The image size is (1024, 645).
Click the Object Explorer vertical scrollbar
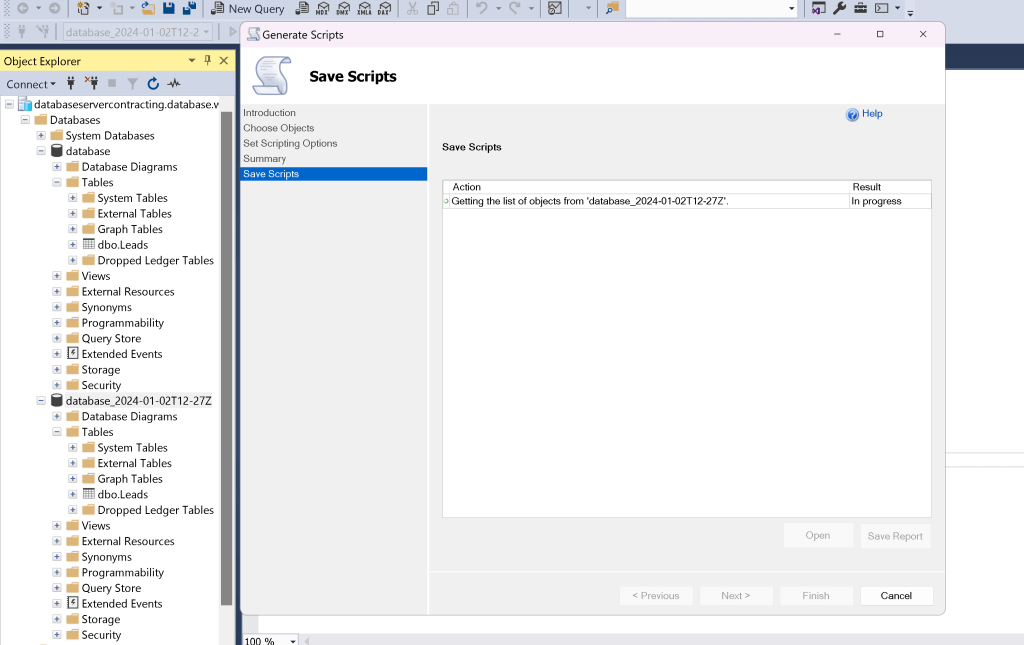227,358
